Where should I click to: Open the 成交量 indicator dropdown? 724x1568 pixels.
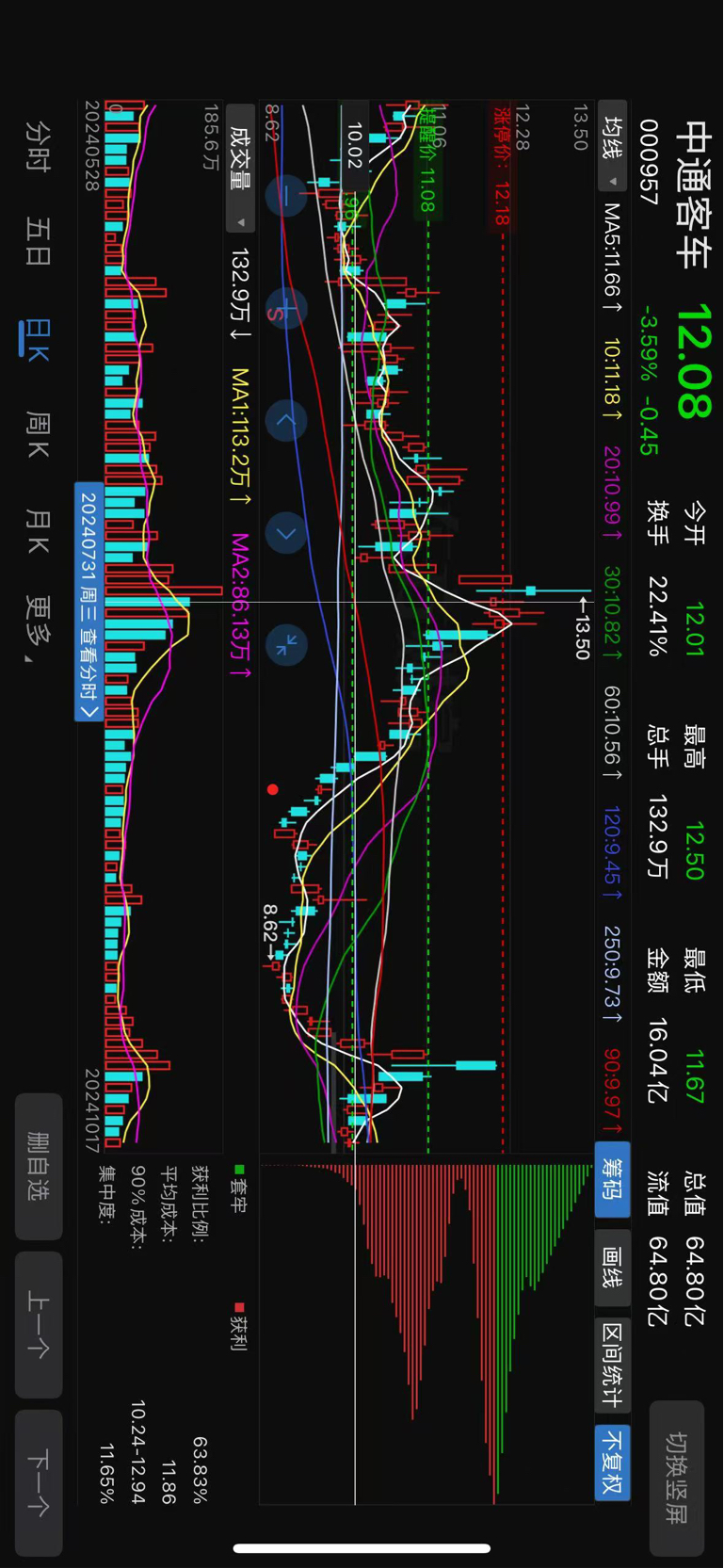240,169
